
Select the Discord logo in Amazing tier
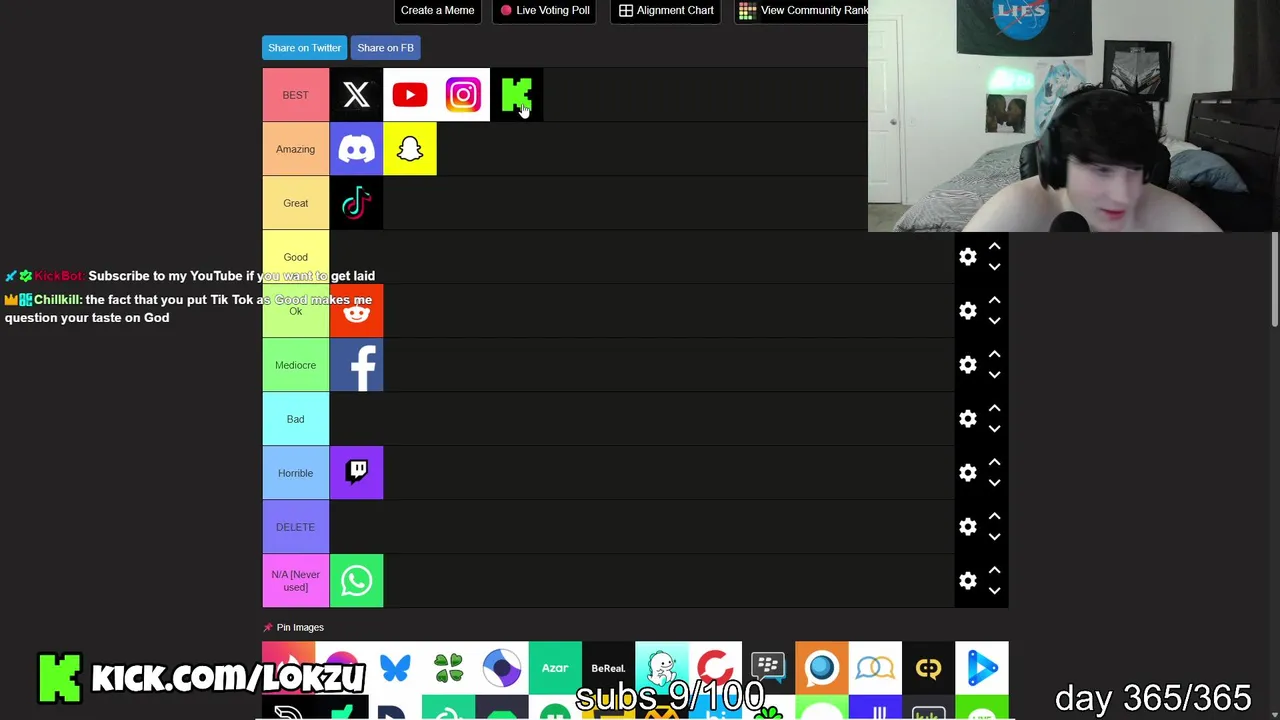click(356, 149)
